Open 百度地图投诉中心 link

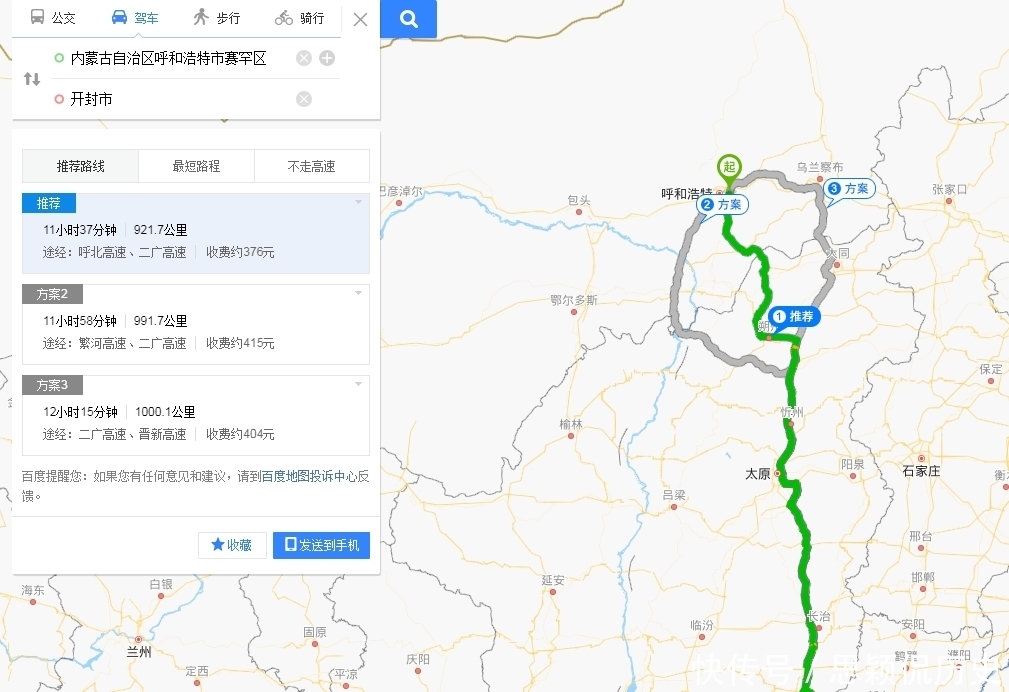tap(309, 476)
